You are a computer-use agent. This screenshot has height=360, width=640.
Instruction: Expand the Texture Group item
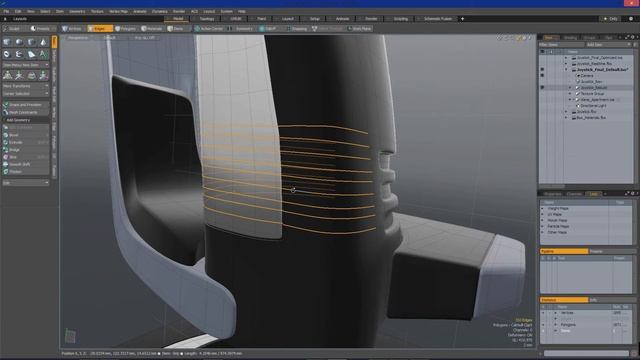570,93
